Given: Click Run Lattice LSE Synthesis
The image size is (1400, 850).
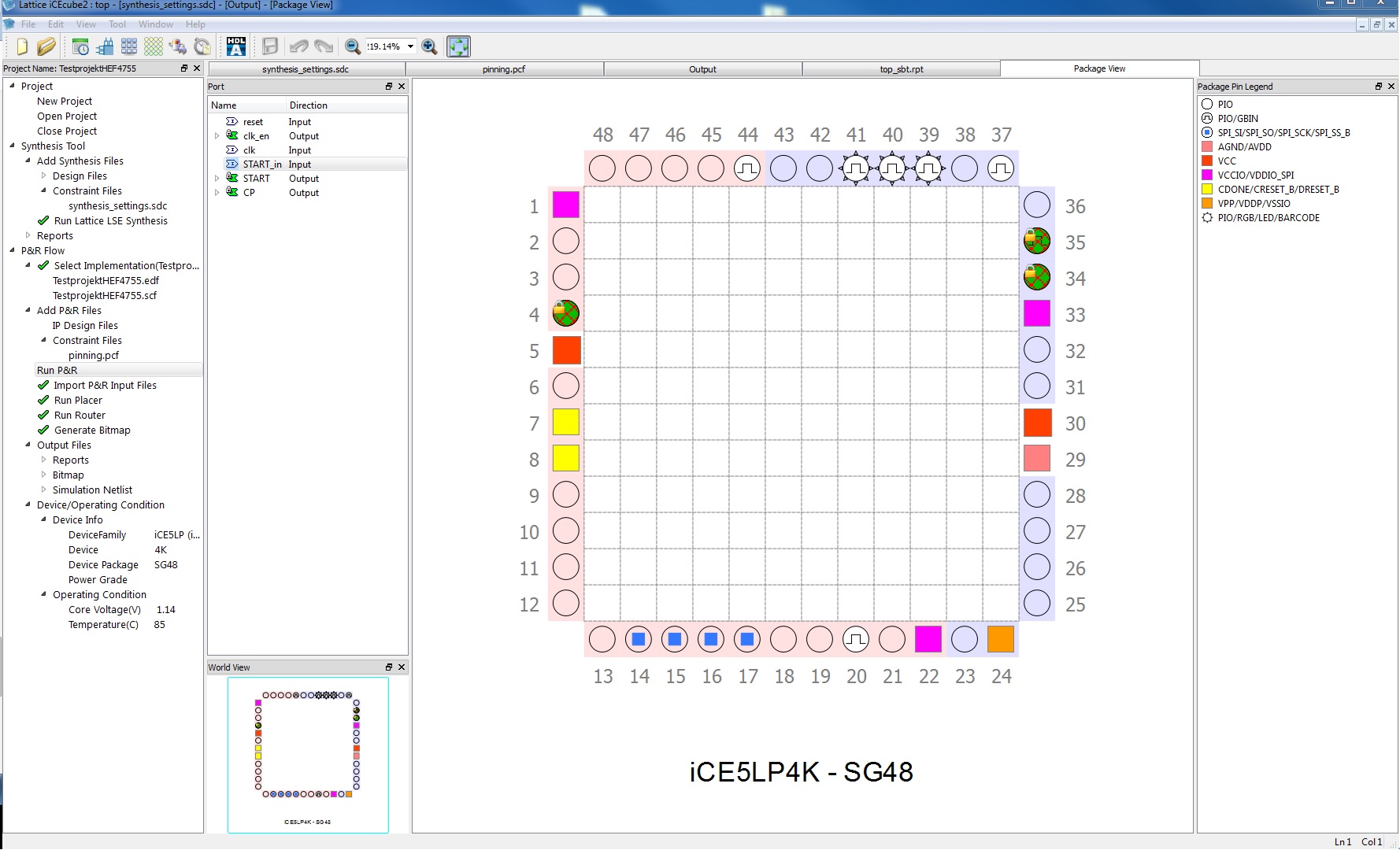Looking at the screenshot, I should point(111,220).
